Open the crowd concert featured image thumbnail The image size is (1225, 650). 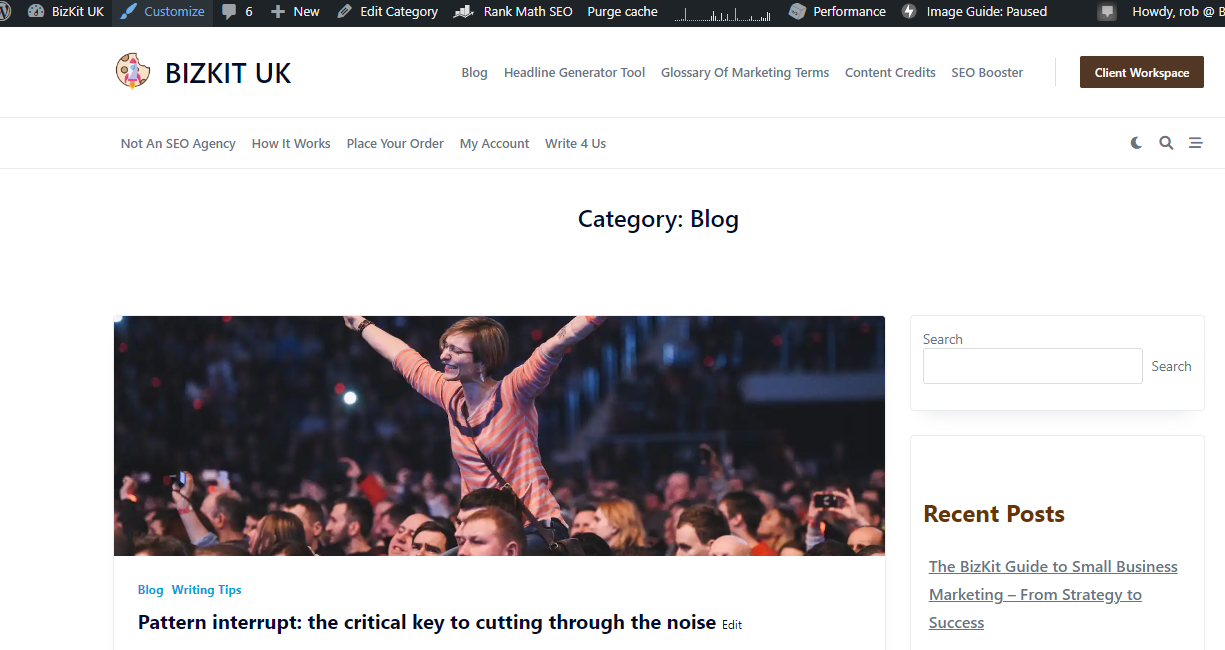499,436
